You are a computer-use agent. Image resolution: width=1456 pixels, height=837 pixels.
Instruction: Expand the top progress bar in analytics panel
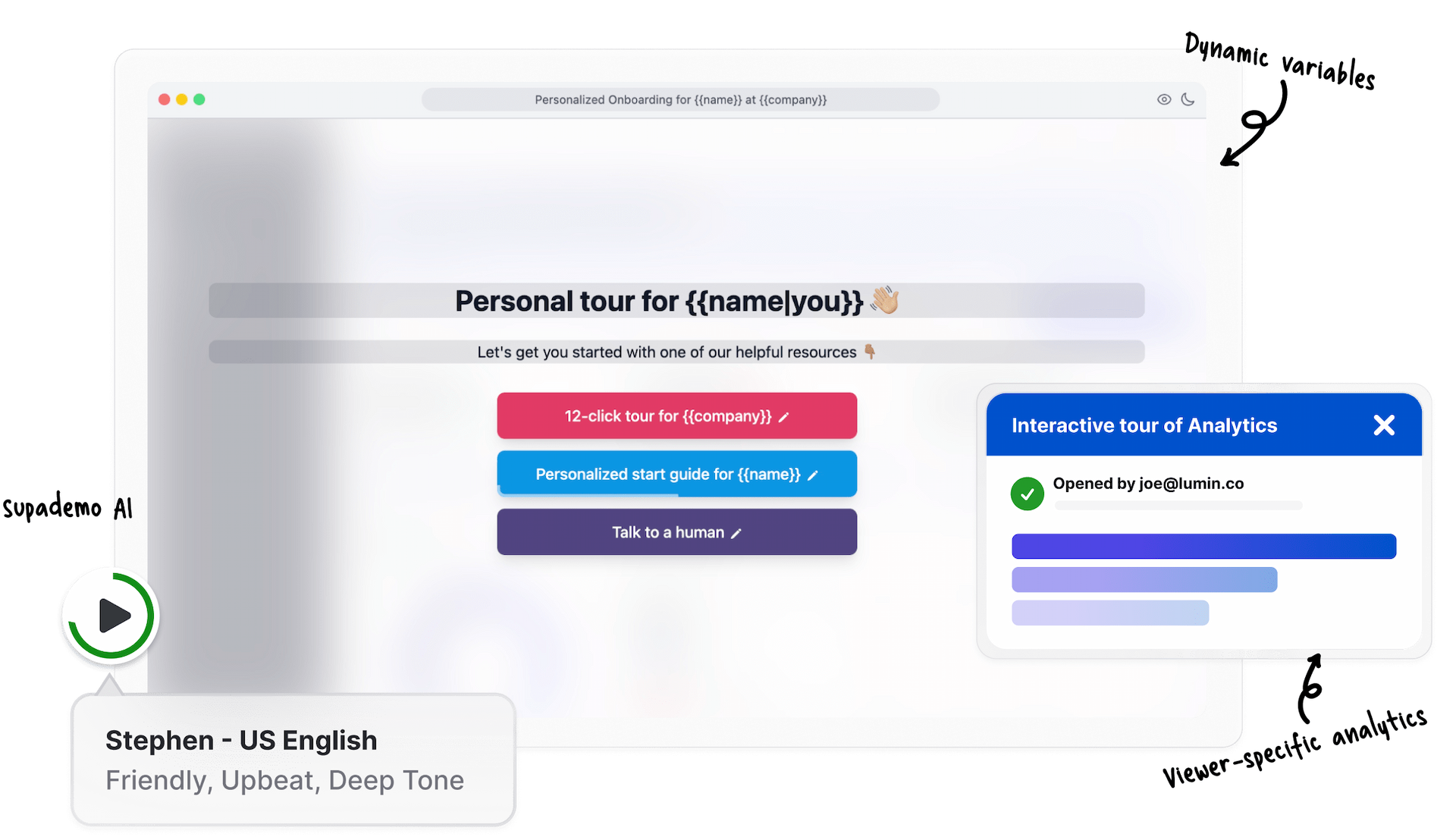1201,545
